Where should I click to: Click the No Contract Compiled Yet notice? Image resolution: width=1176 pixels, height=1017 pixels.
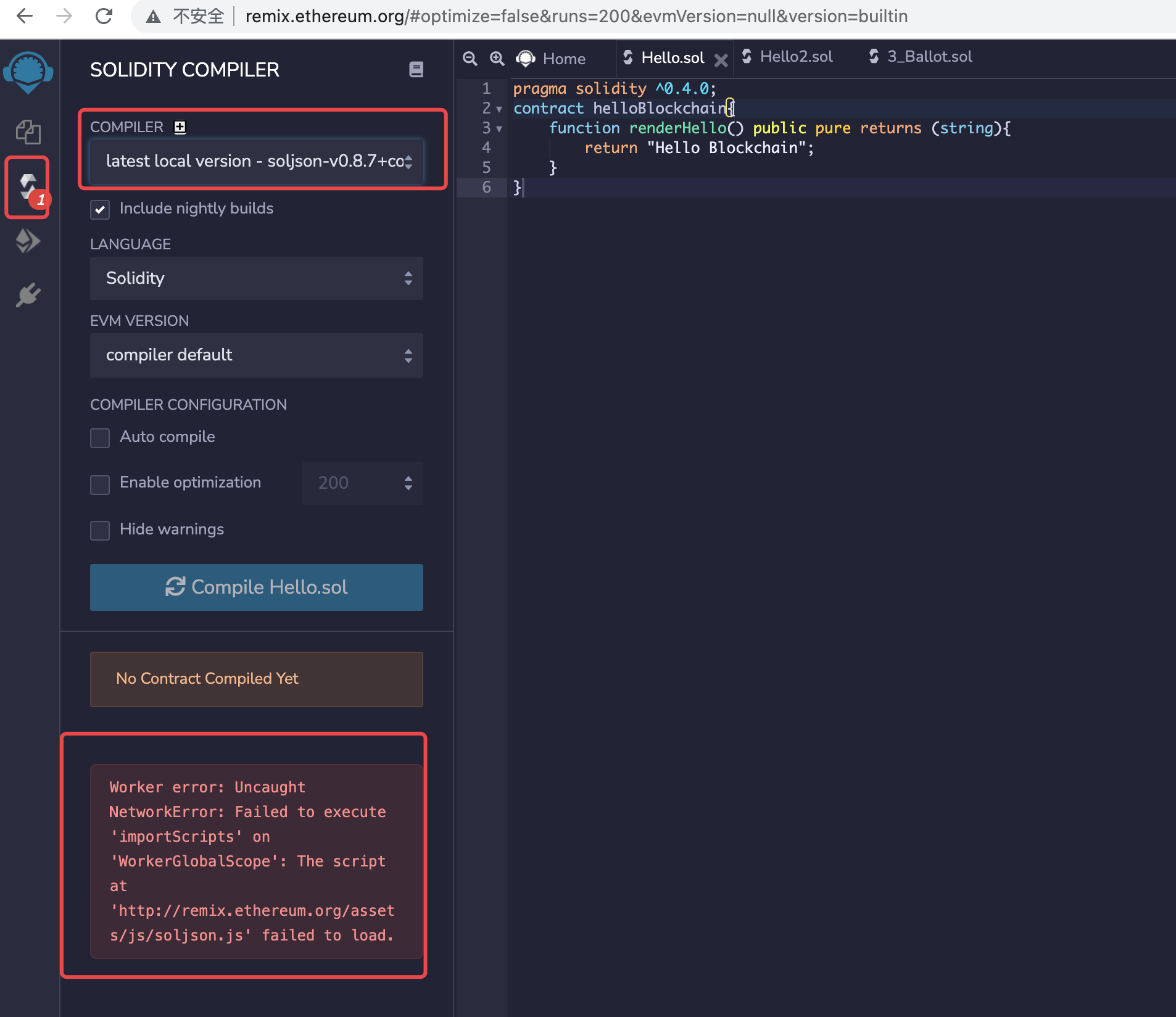tap(257, 679)
